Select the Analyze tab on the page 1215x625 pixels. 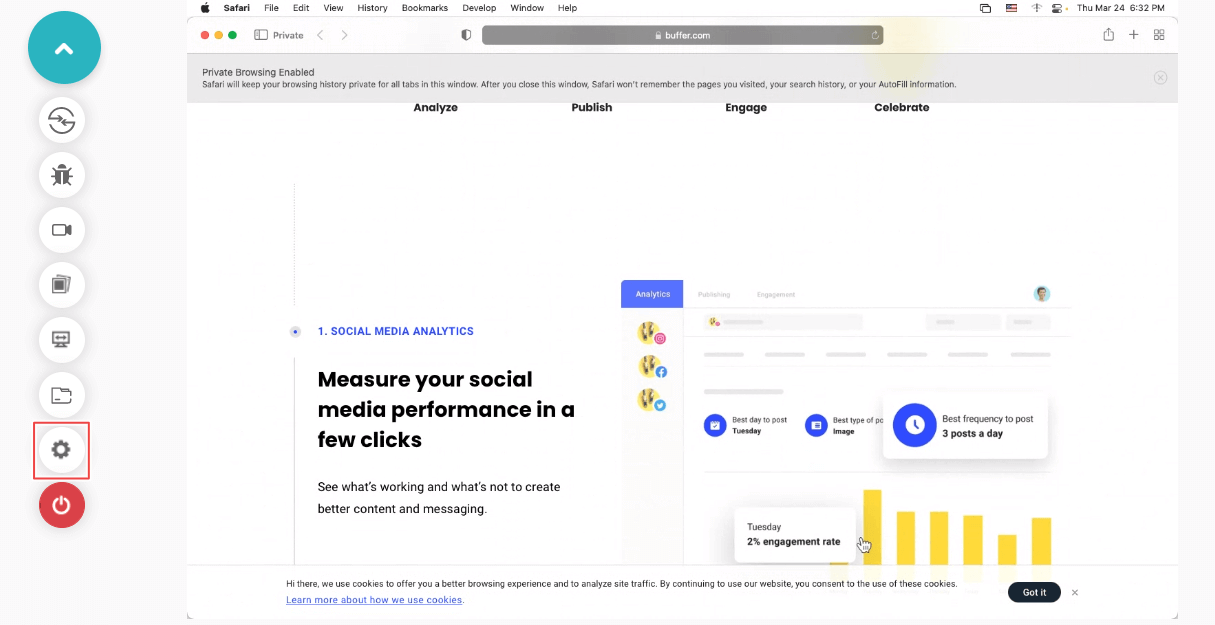(435, 107)
